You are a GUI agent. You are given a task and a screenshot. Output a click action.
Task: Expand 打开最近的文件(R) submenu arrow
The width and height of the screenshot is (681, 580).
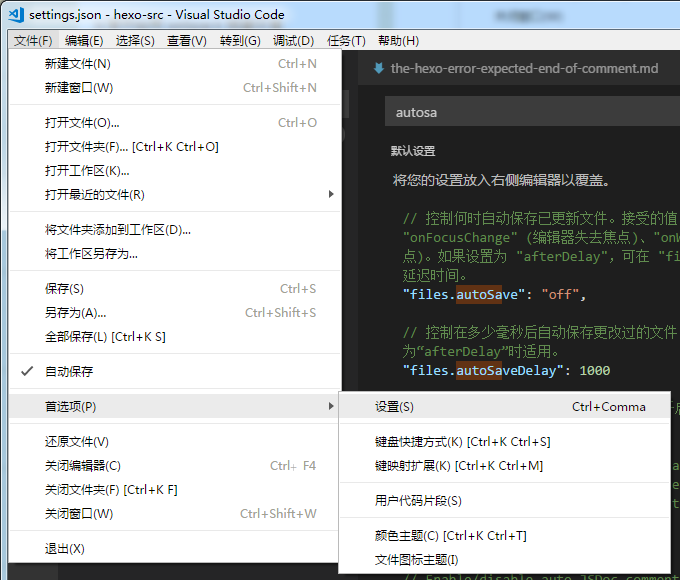pos(331,194)
